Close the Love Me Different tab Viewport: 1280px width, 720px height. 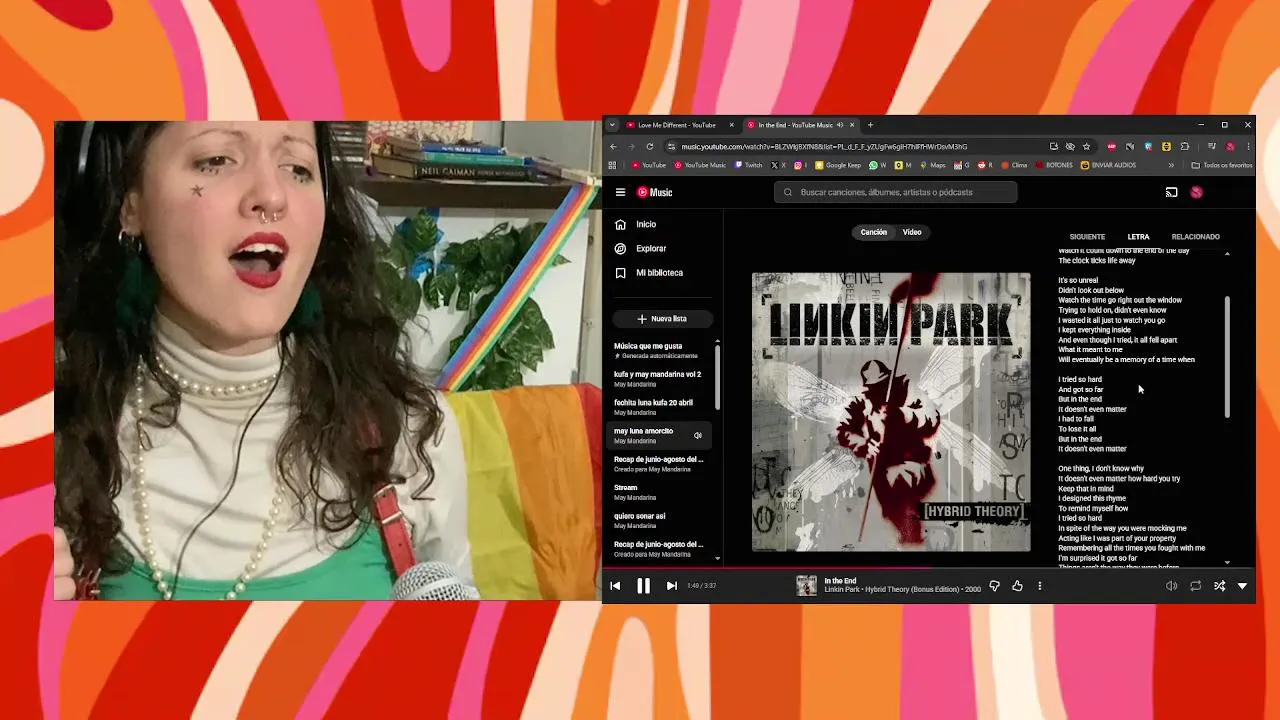pyautogui.click(x=731, y=125)
